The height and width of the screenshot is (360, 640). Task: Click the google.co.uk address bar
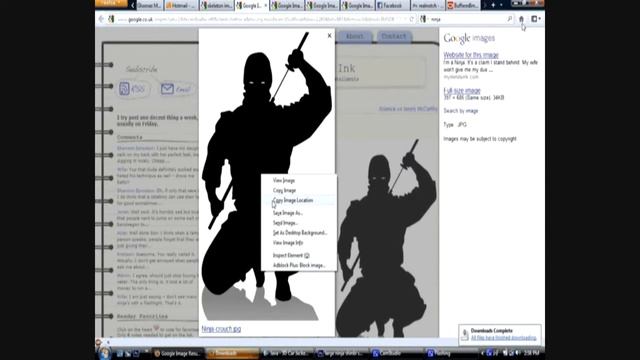click(261, 19)
